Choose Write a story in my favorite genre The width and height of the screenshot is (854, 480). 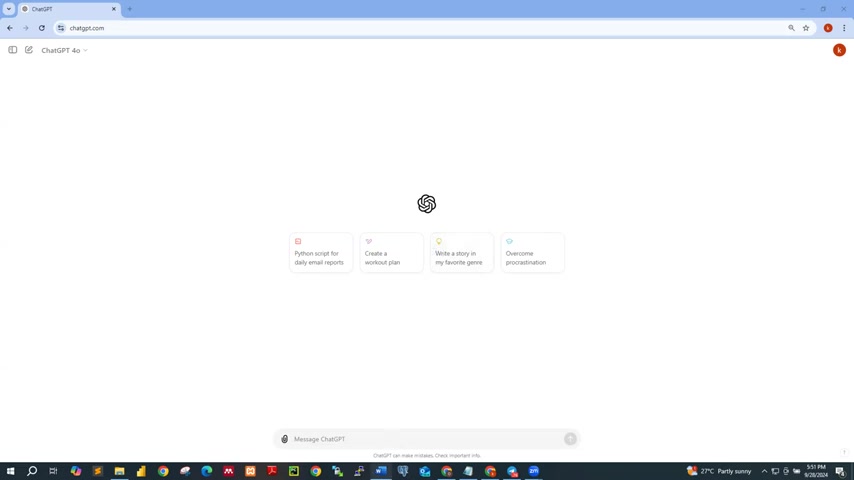pos(462,253)
